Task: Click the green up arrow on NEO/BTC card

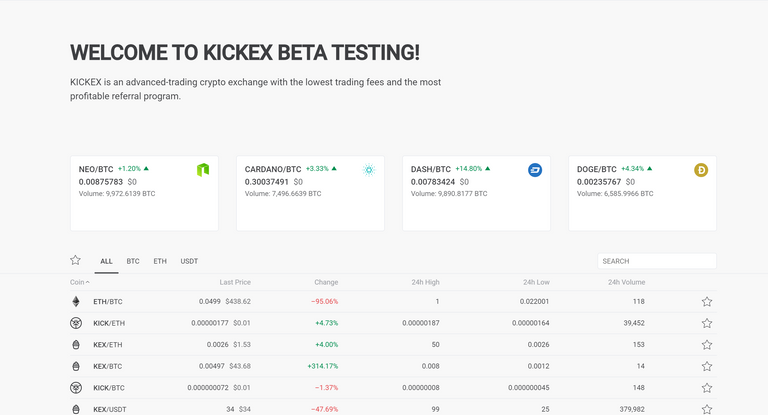Action: (x=146, y=169)
